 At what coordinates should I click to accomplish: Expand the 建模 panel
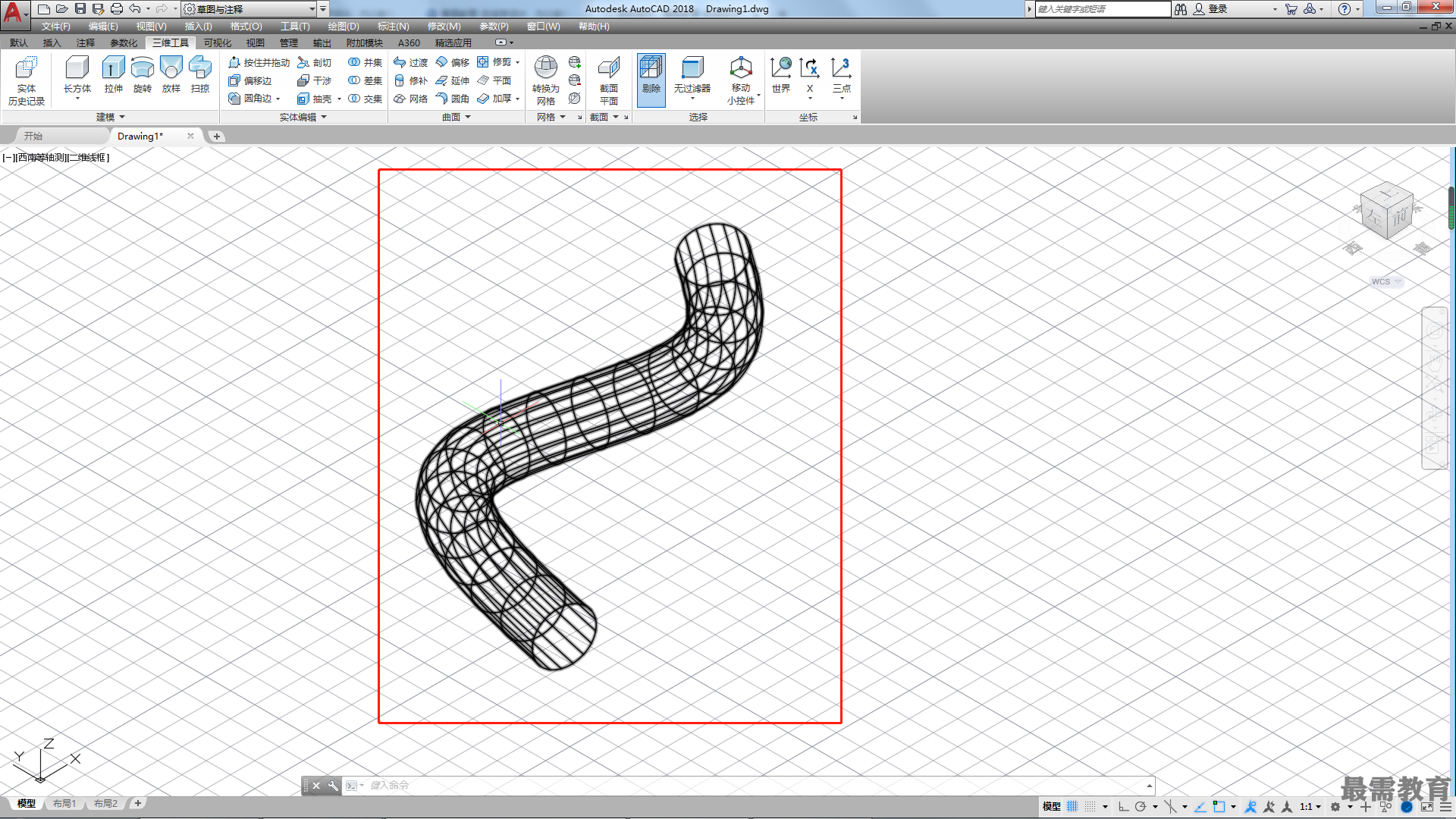point(111,117)
